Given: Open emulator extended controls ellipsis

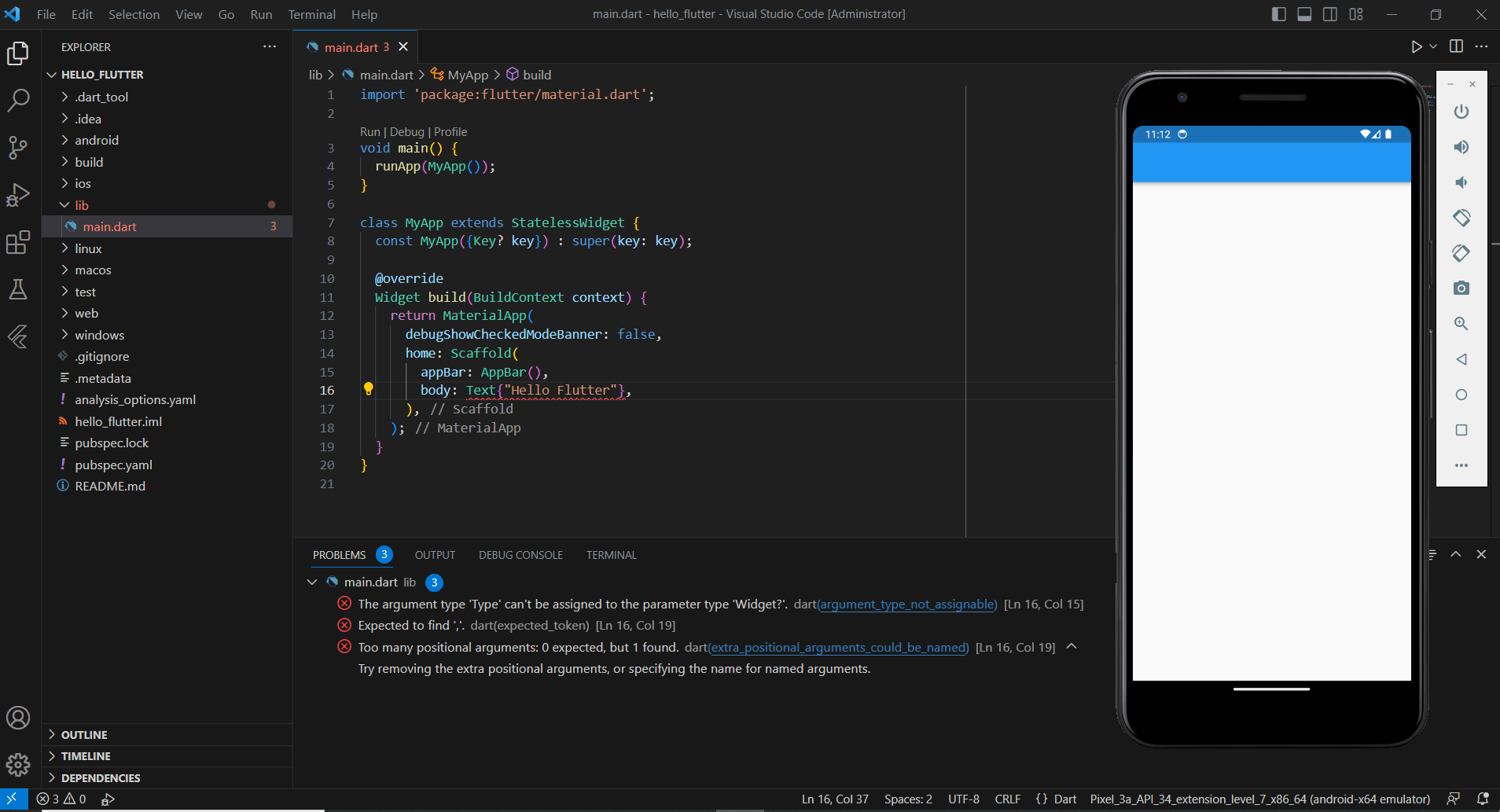Looking at the screenshot, I should (1461, 465).
